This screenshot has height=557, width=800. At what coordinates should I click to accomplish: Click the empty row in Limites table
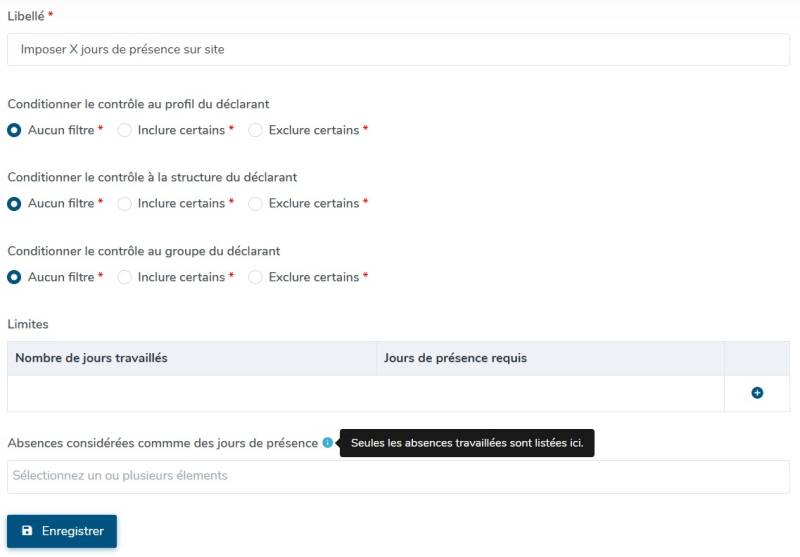365,393
